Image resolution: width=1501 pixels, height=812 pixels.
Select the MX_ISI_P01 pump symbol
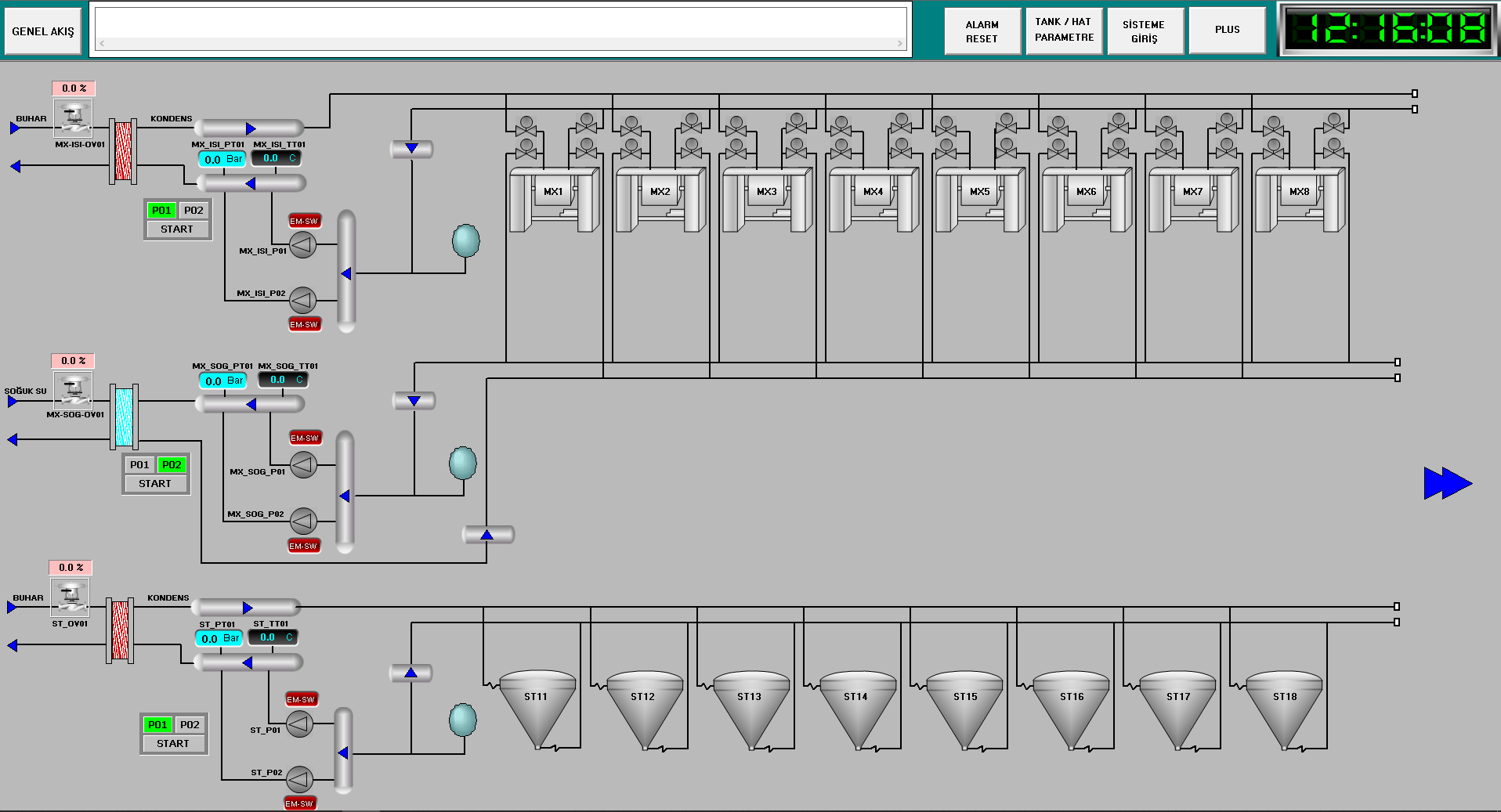click(x=303, y=245)
